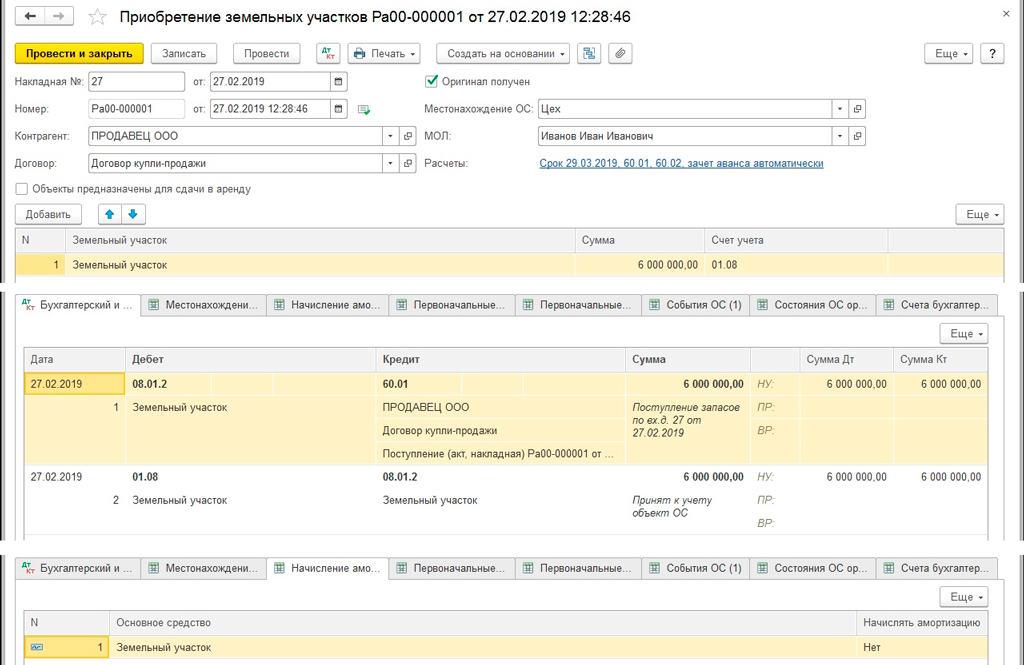Open Местонахождени... tab in upper panel
Image resolution: width=1024 pixels, height=665 pixels.
click(x=204, y=305)
